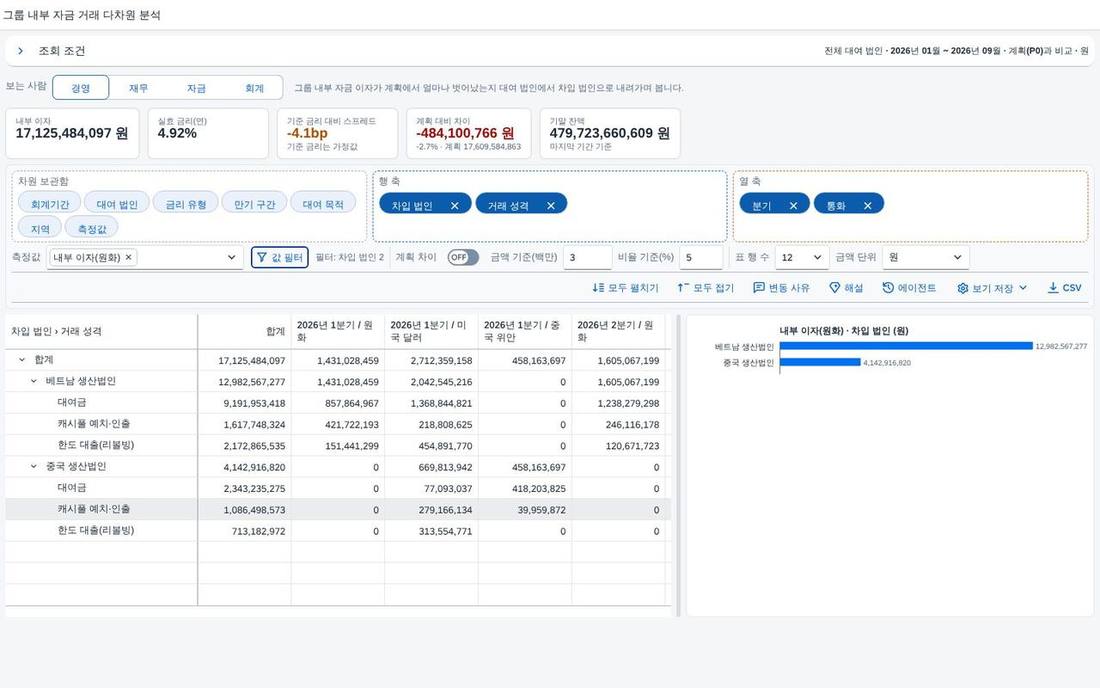Open the 에이전트 history icon
This screenshot has width=1100, height=688.
(888, 288)
